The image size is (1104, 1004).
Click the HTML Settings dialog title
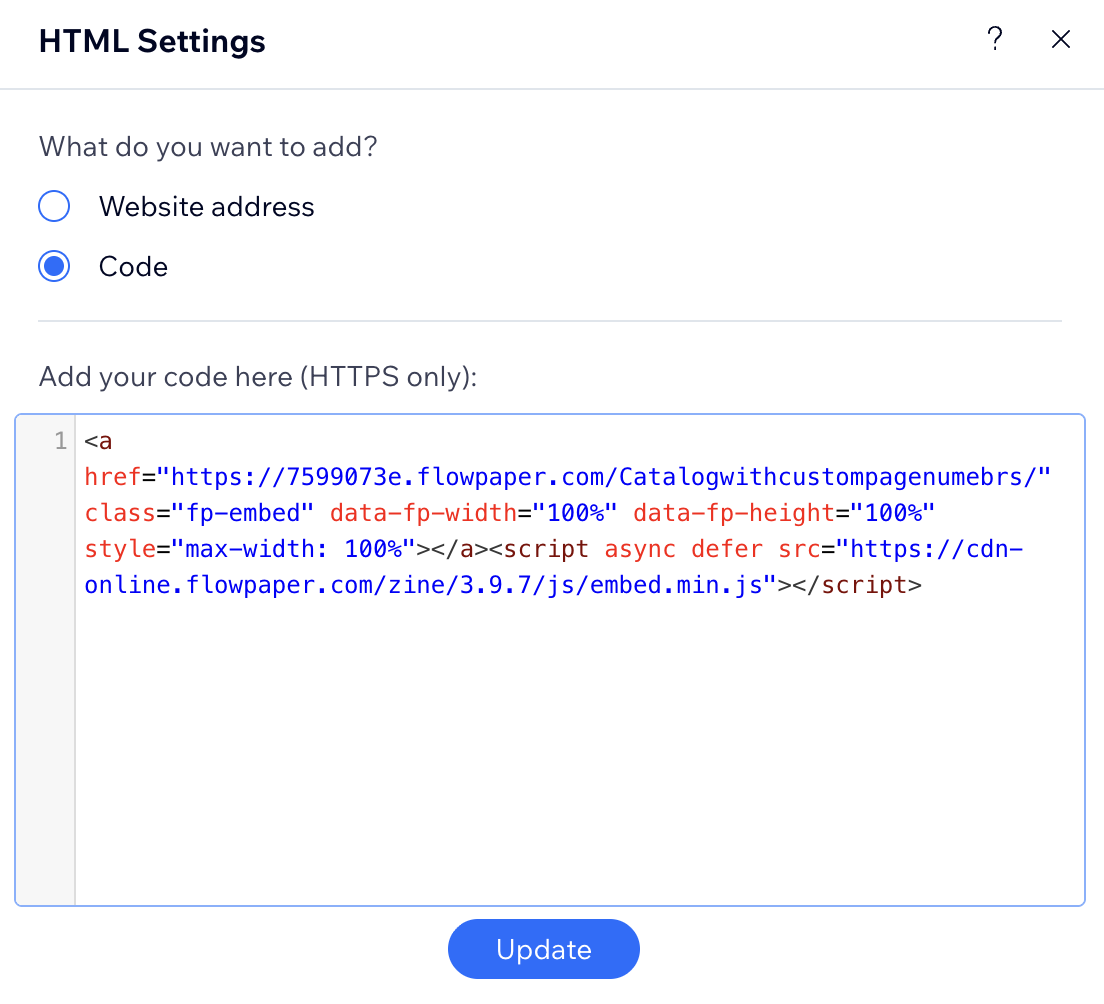pyautogui.click(x=152, y=41)
